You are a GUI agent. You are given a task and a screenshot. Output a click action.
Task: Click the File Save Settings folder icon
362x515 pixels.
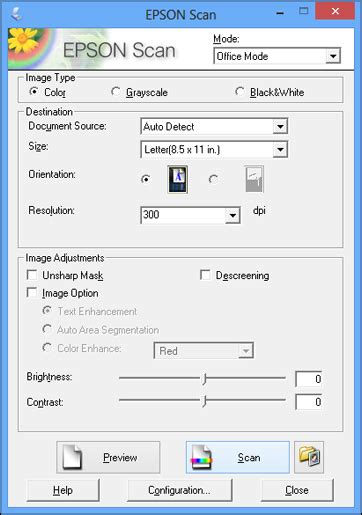click(x=309, y=457)
